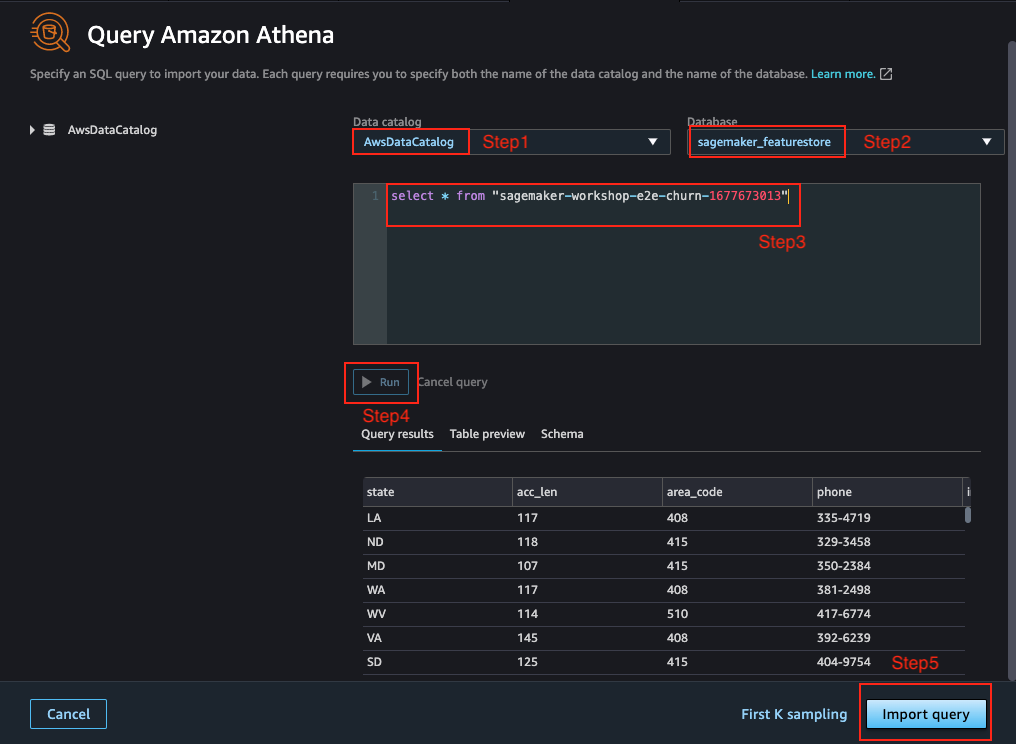
Task: Click the results table vertical scrollbar thumb
Action: tap(967, 515)
